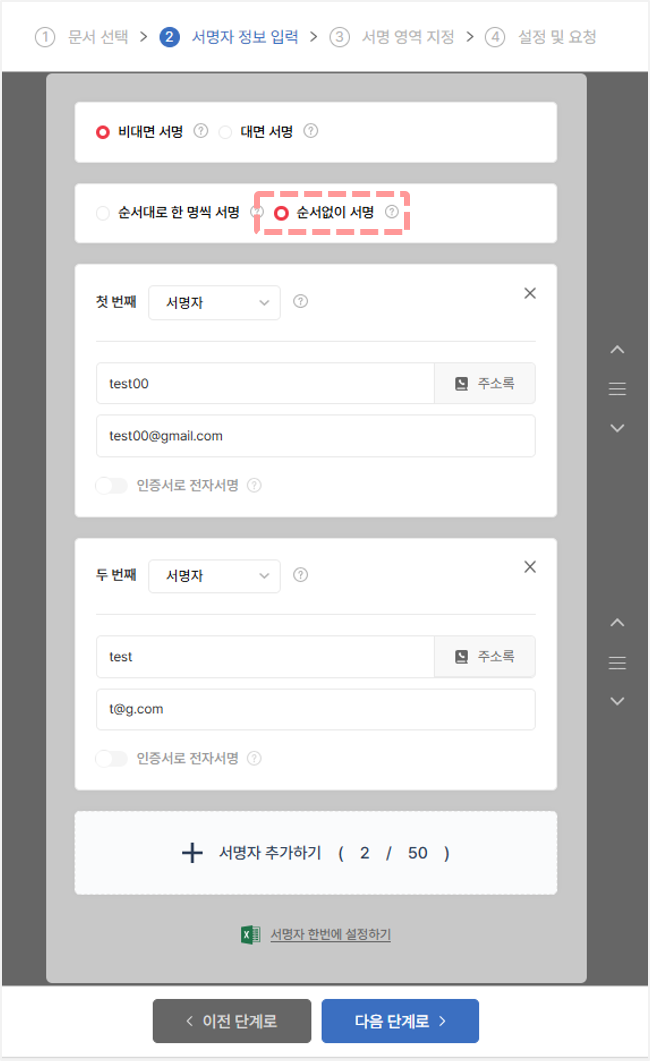Click help icon beside first signer role
The image size is (650, 1061).
(300, 301)
